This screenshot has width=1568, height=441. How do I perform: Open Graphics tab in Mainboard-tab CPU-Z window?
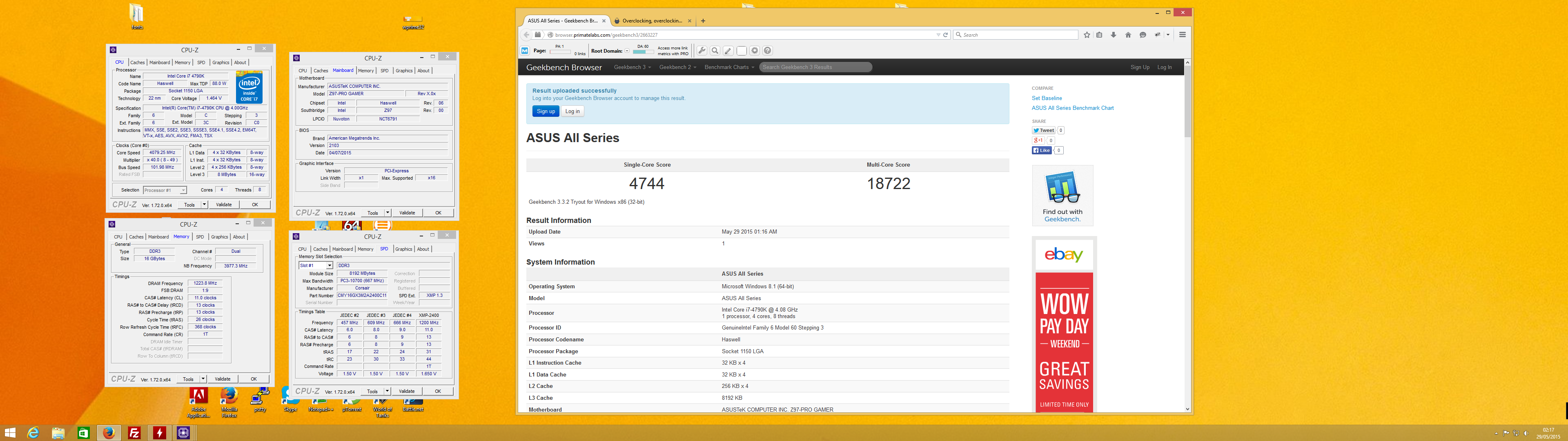(403, 71)
